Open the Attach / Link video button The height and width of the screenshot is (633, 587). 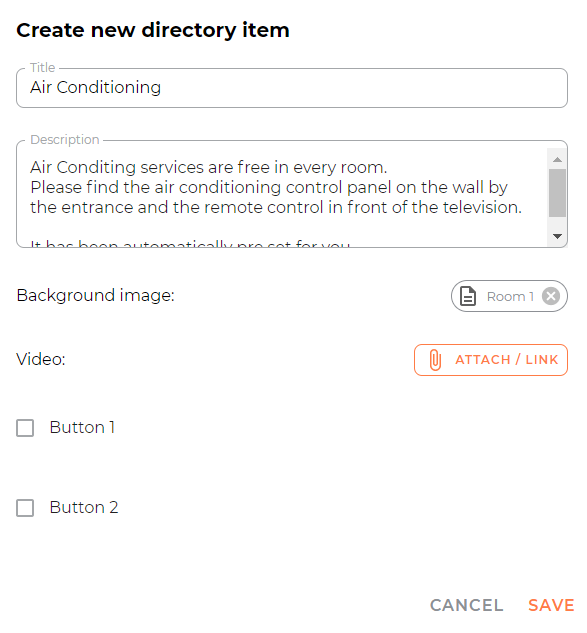(491, 360)
